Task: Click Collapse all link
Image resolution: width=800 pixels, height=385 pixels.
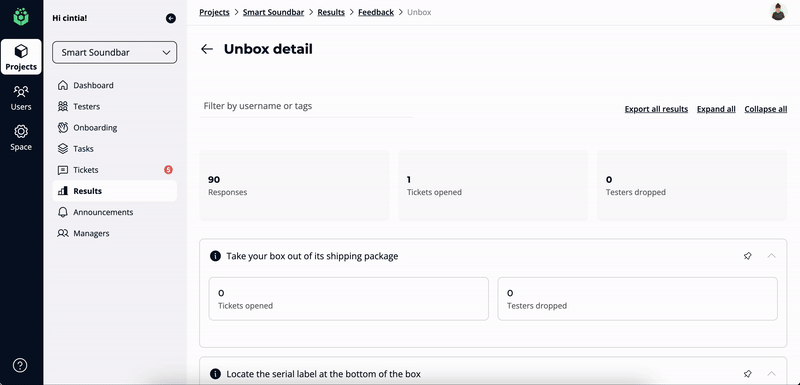Action: coord(766,109)
